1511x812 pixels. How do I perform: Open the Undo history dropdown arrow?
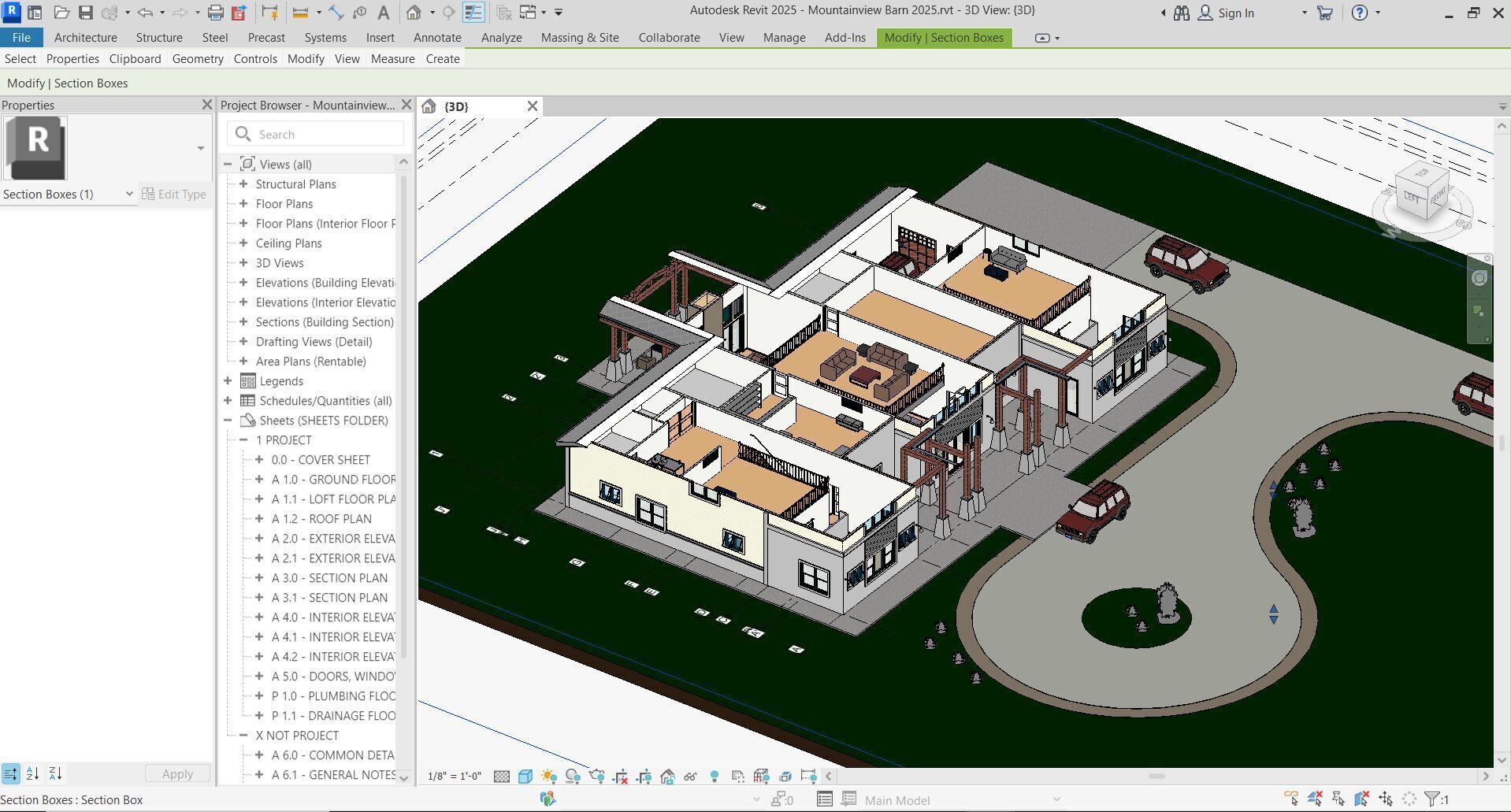click(x=161, y=13)
